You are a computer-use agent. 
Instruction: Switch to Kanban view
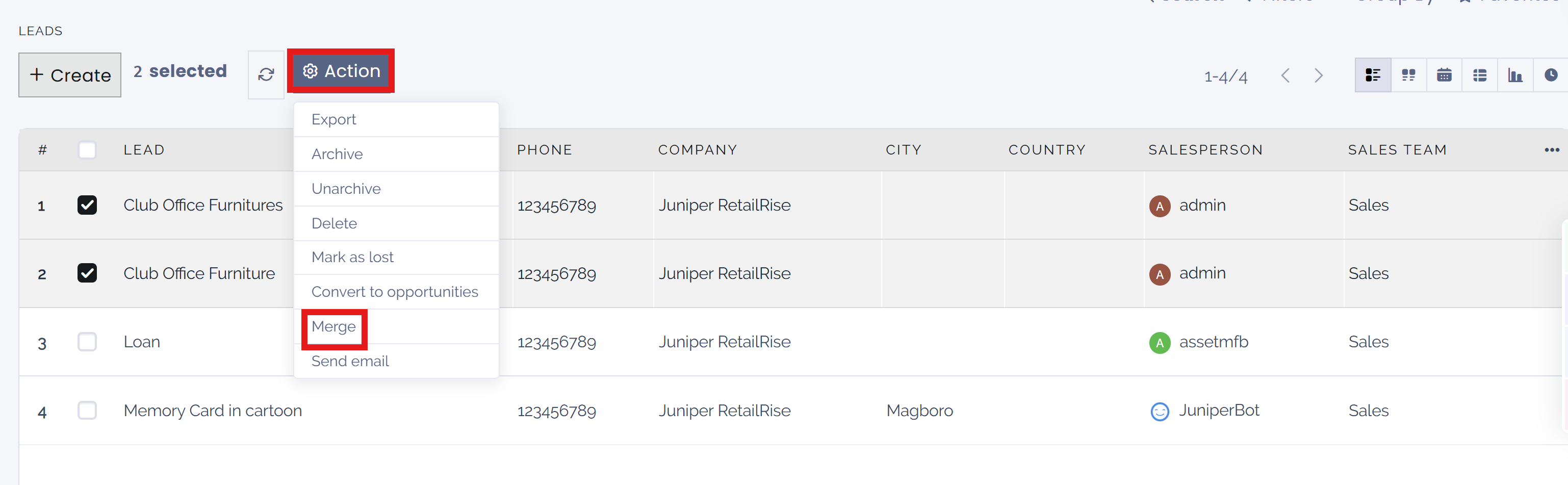[1408, 74]
